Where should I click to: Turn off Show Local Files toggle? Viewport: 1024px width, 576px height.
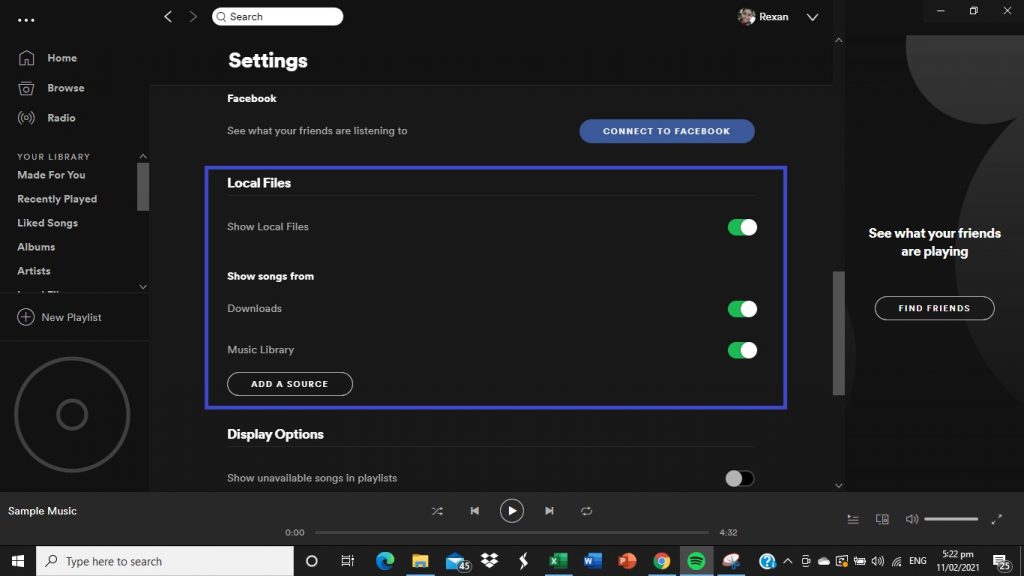pos(742,227)
